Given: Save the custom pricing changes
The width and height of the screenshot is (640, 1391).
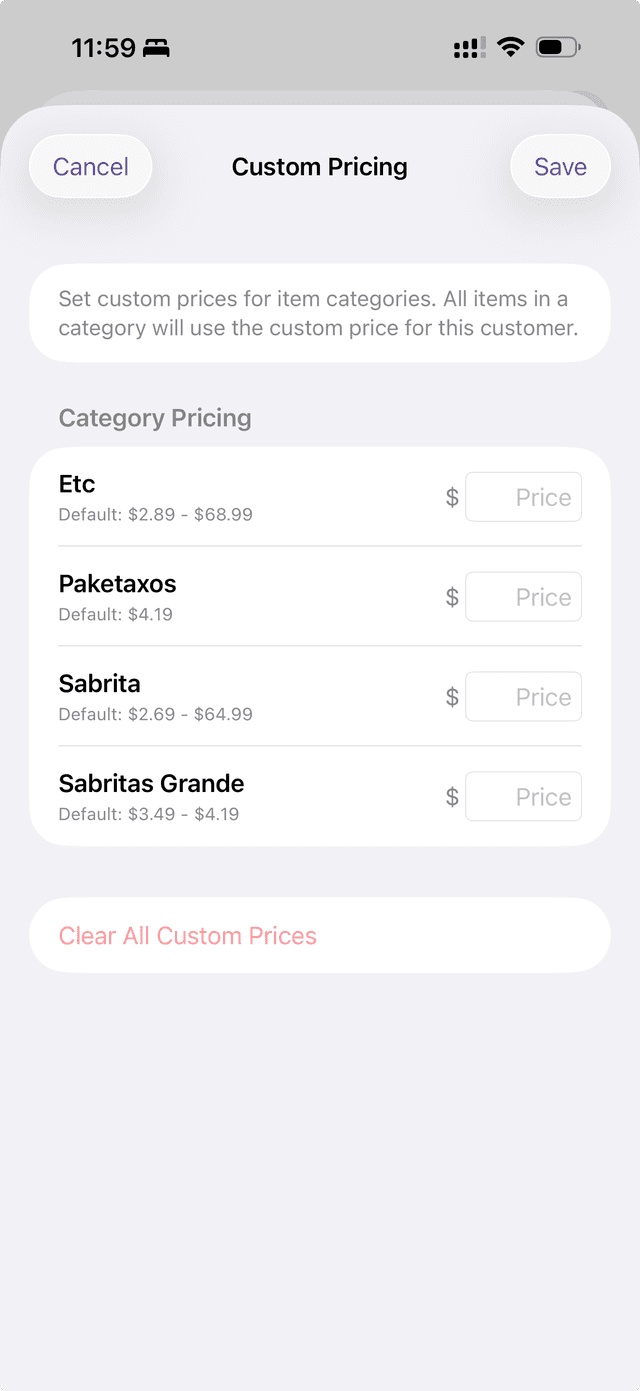Looking at the screenshot, I should [x=560, y=167].
